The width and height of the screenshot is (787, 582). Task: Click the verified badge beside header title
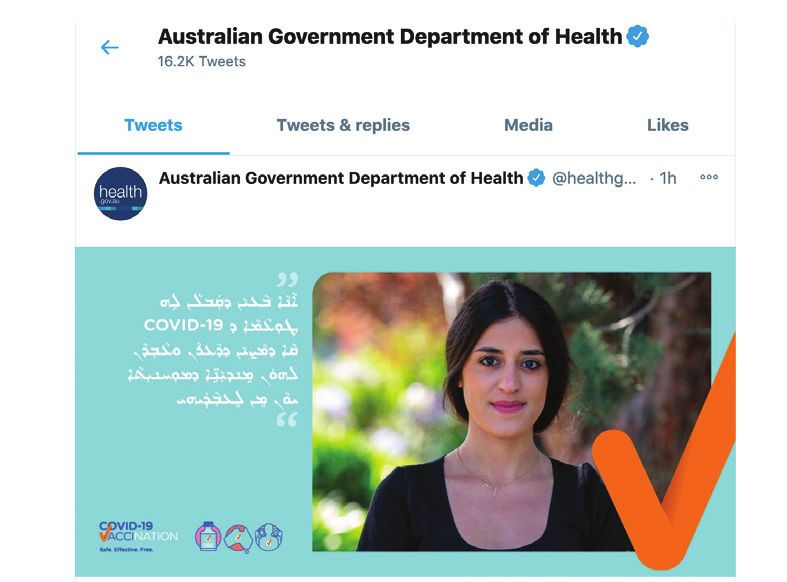[637, 36]
